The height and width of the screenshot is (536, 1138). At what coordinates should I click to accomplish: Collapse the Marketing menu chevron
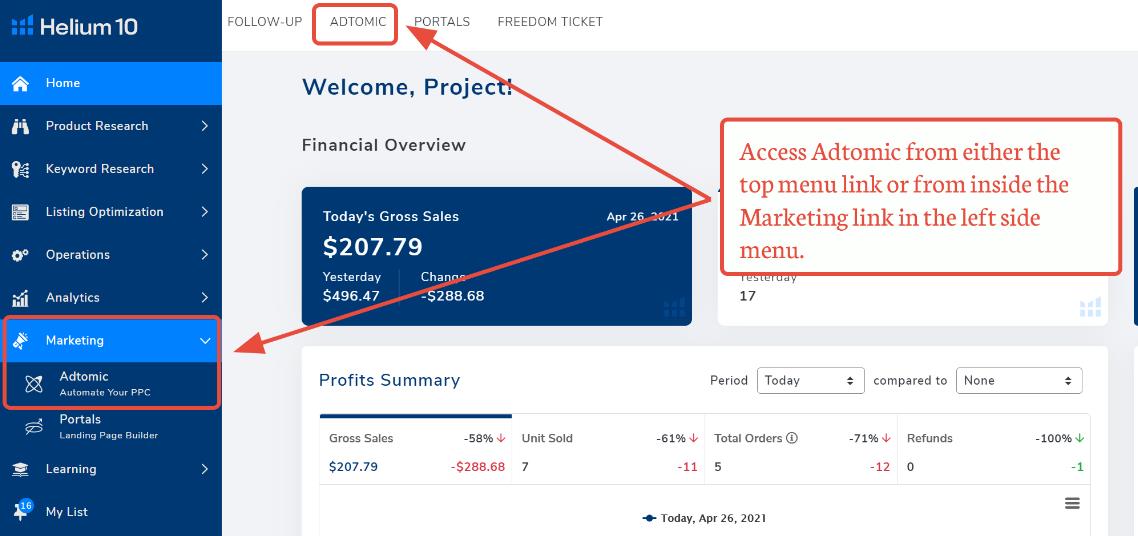(x=205, y=340)
